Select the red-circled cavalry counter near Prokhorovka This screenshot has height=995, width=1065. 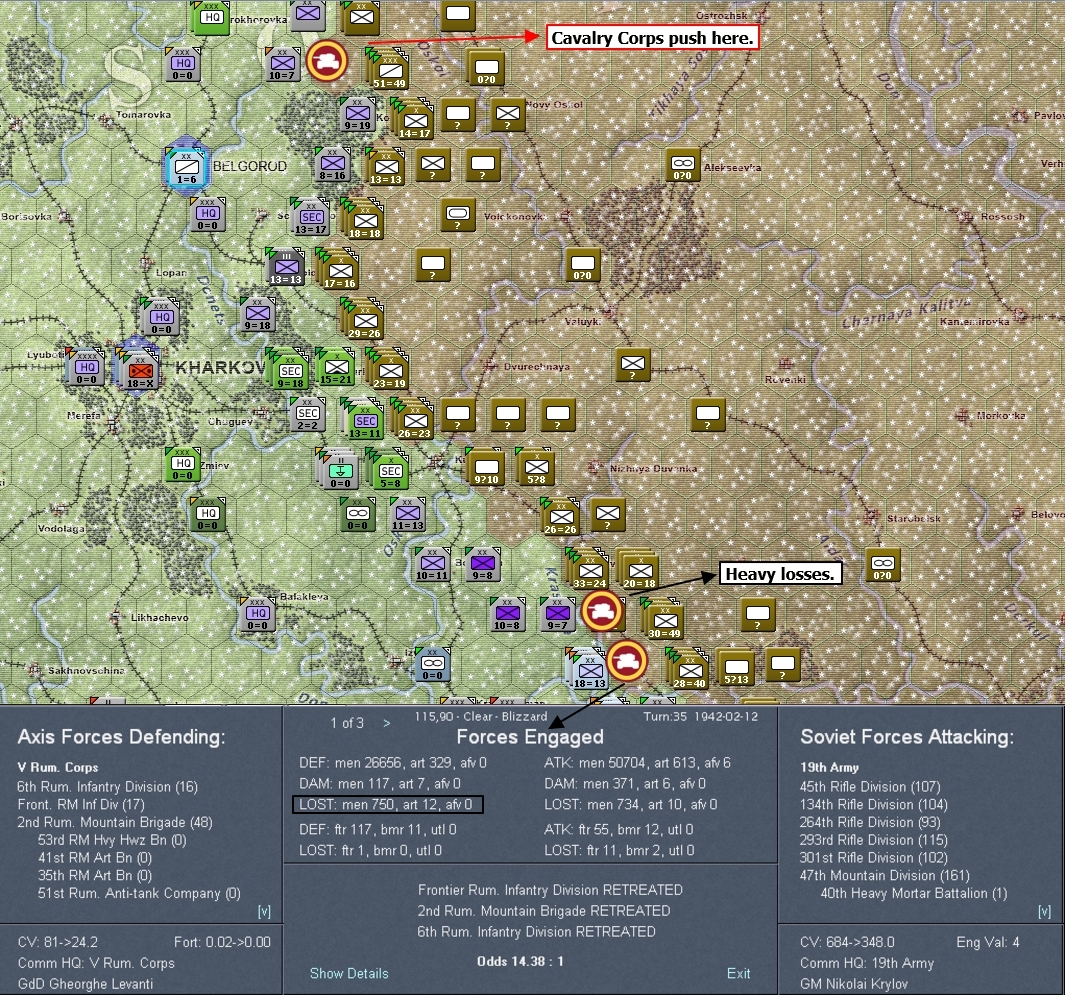[329, 61]
